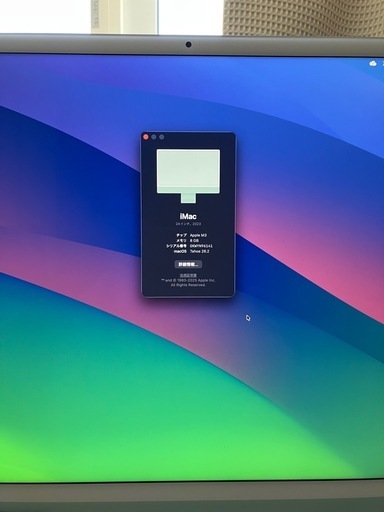Click the "macOS" row label

click(180, 251)
